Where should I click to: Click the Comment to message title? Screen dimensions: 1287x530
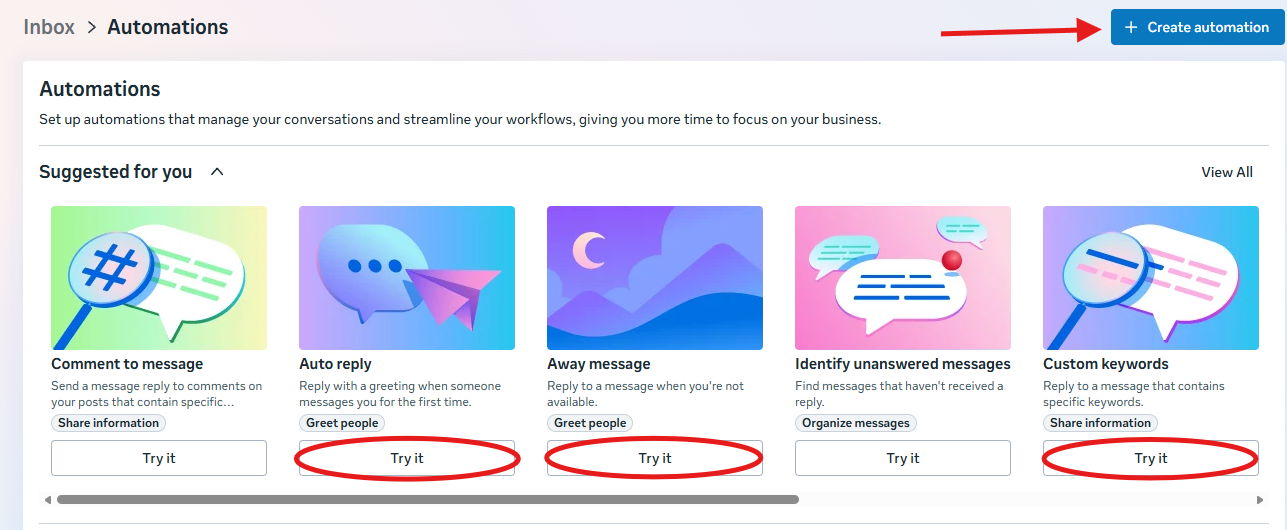tap(127, 364)
